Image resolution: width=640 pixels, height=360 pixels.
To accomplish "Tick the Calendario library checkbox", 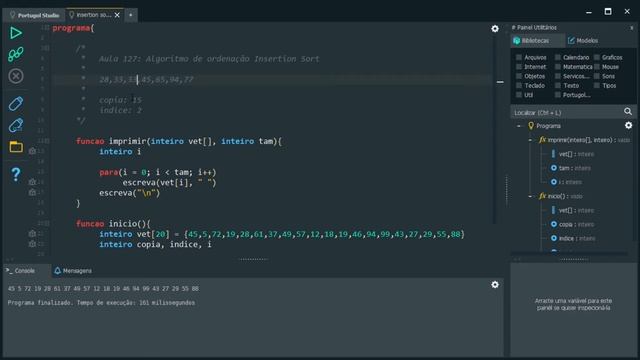I will click(x=558, y=57).
